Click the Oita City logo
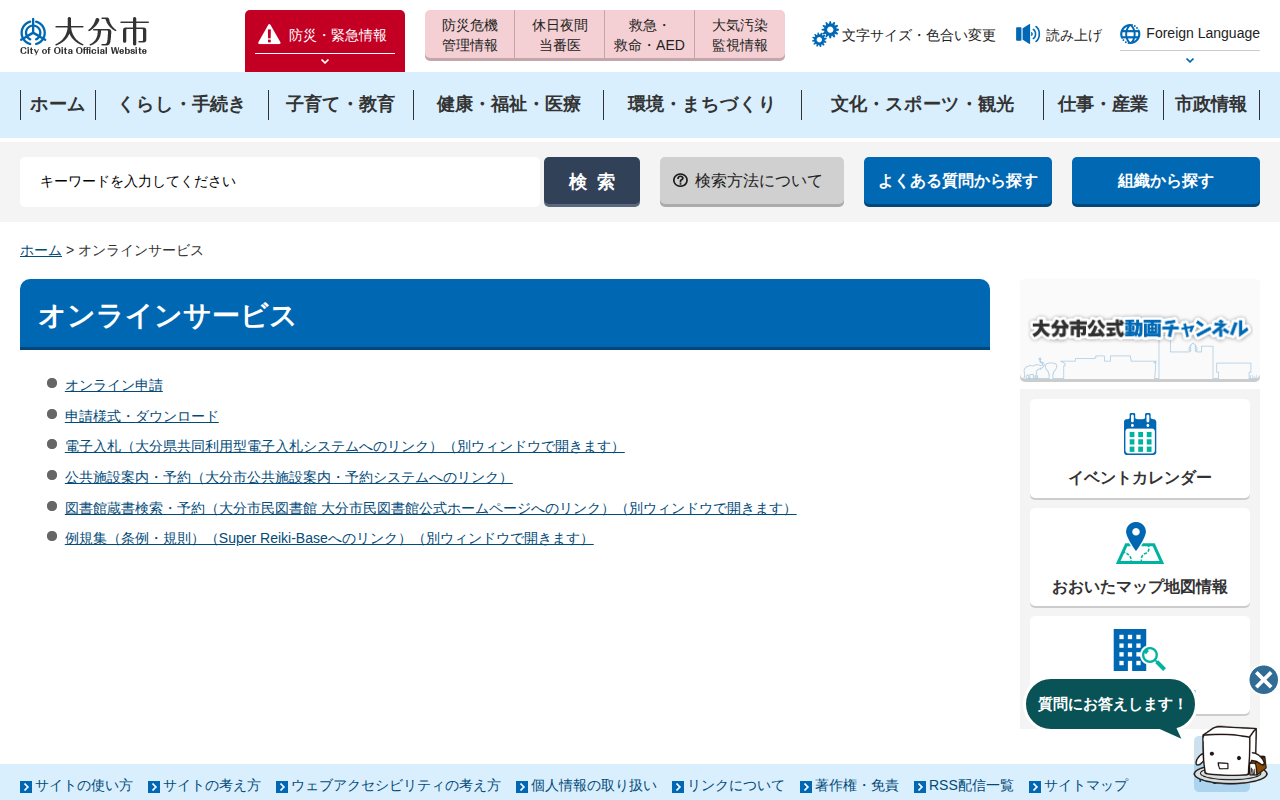Viewport: 1280px width, 800px height. point(84,36)
